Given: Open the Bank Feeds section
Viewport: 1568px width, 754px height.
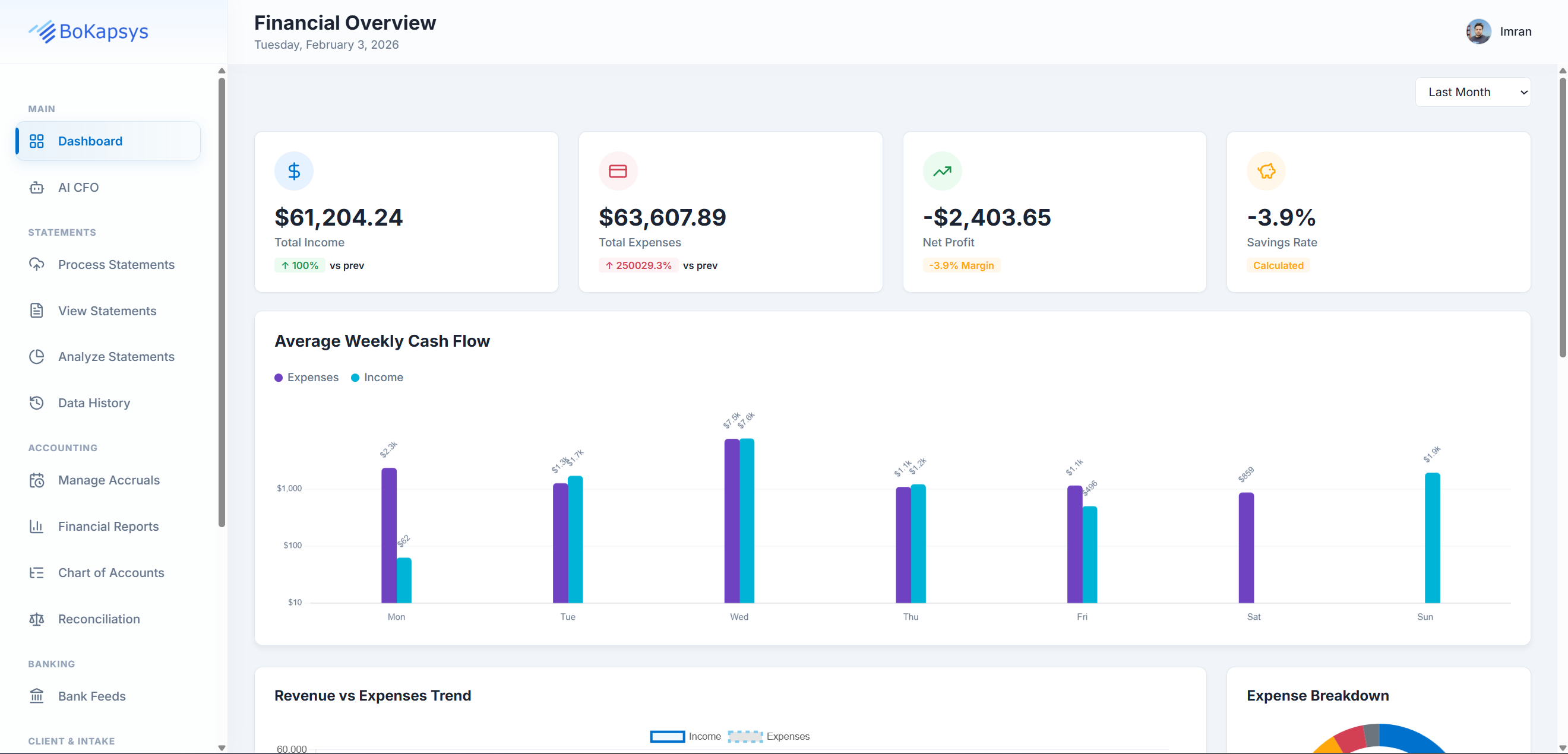Looking at the screenshot, I should [x=91, y=696].
